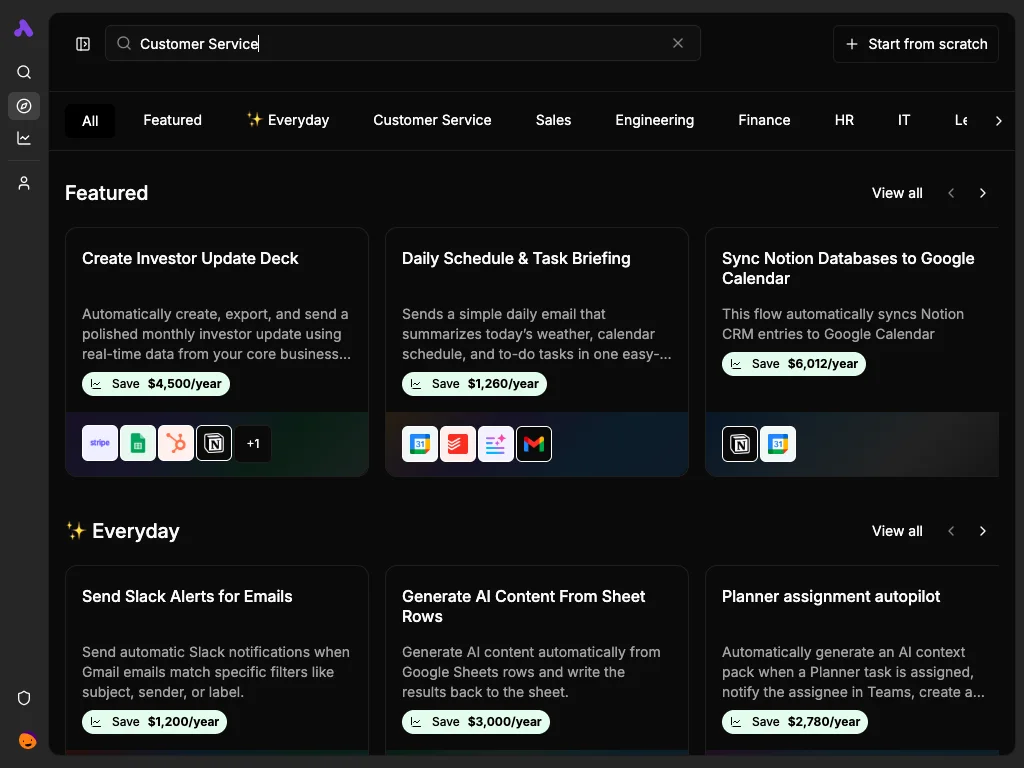Screen dimensions: 1024x768
Task: Go to previous Featured templates page
Action: [951, 193]
